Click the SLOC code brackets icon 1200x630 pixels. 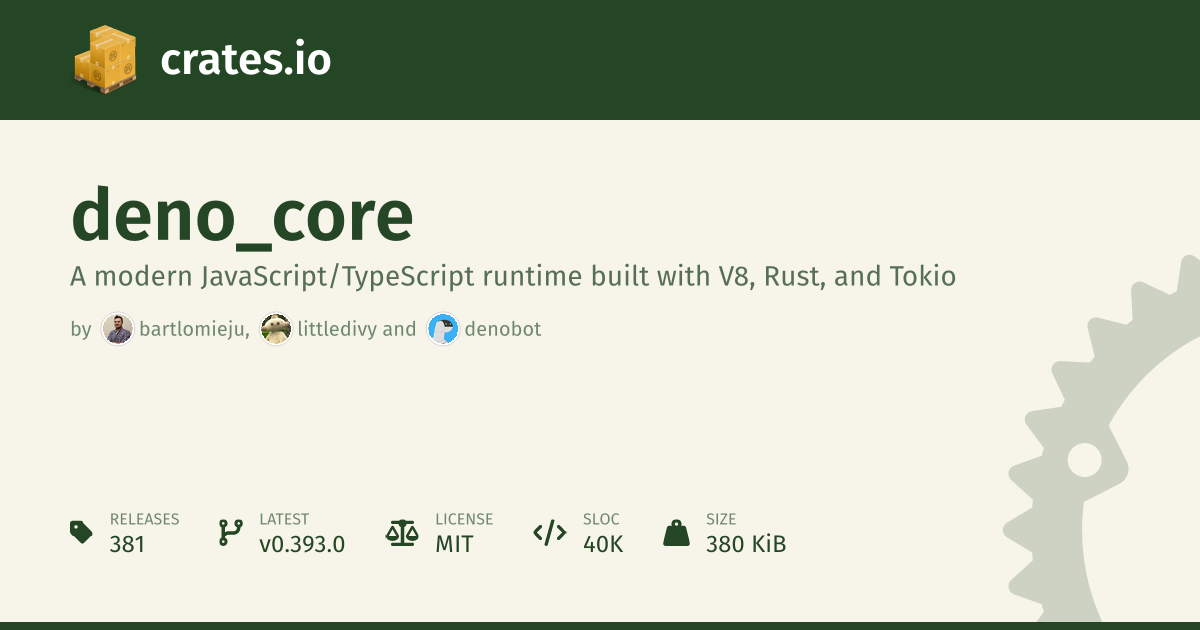[550, 532]
